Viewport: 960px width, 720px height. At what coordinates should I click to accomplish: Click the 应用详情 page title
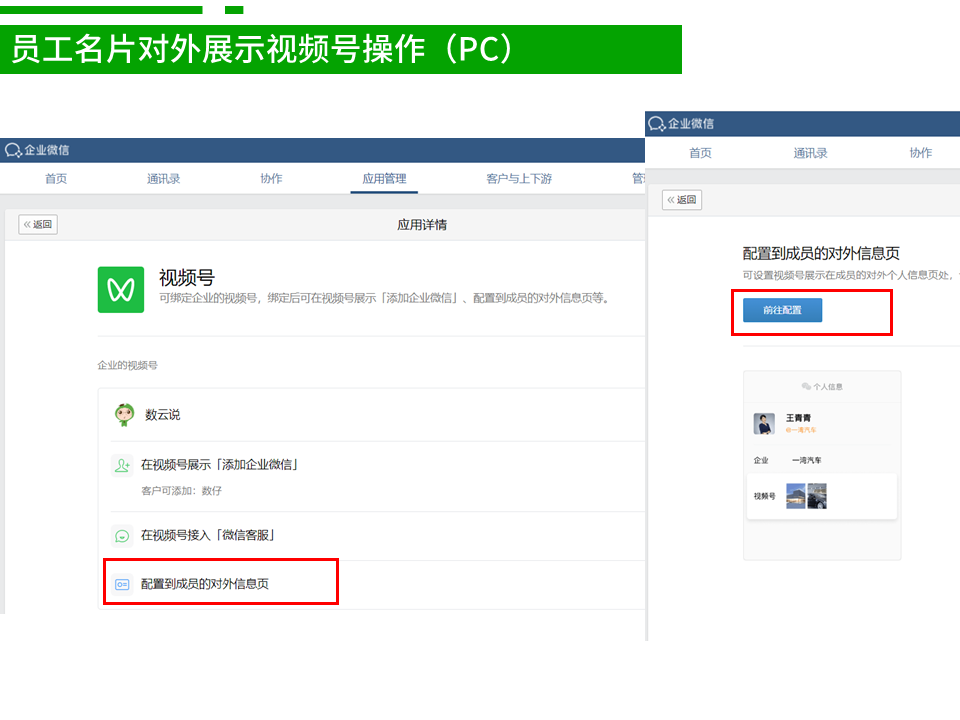[x=422, y=225]
